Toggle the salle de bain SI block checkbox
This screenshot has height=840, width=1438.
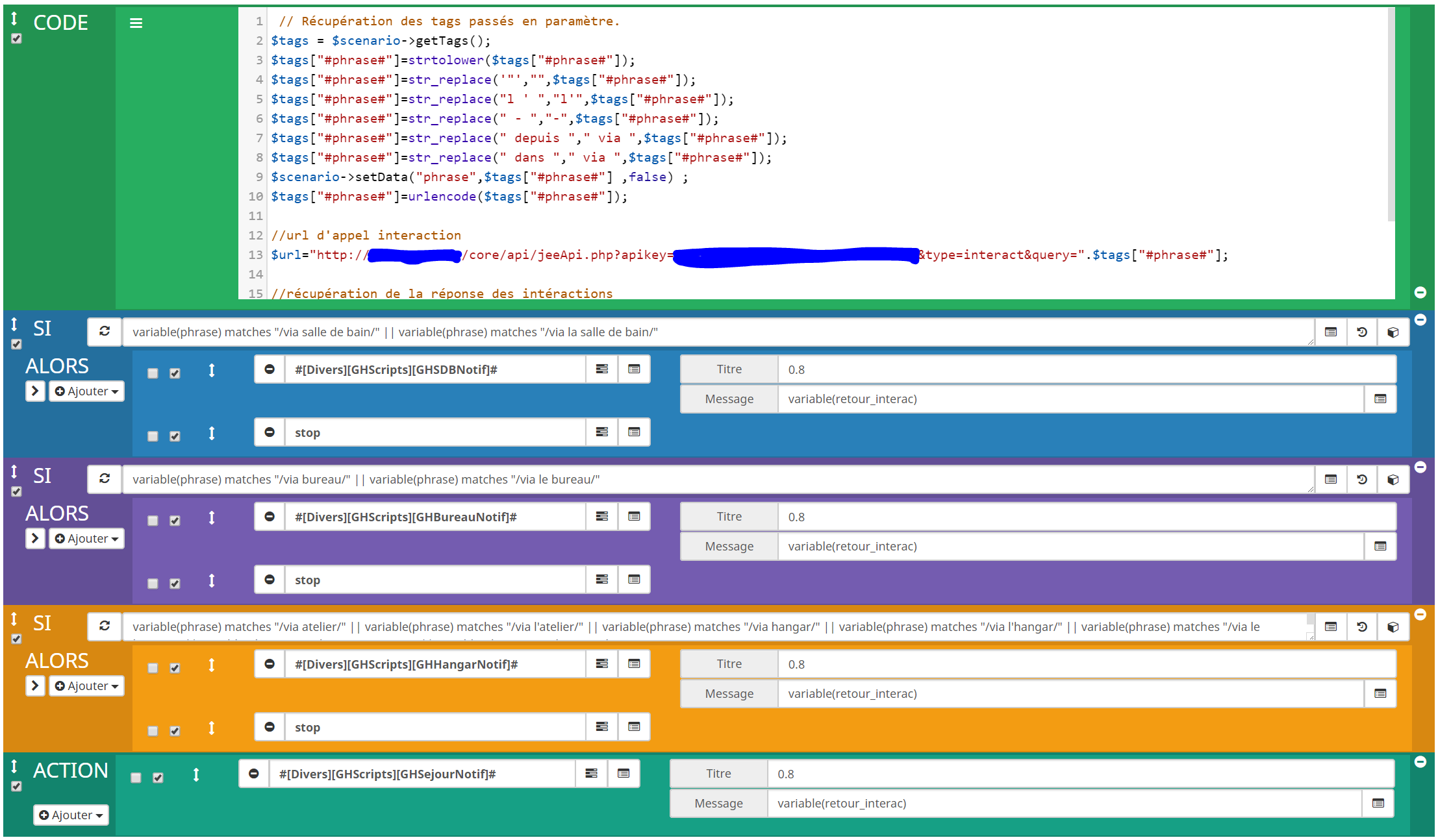pos(17,345)
